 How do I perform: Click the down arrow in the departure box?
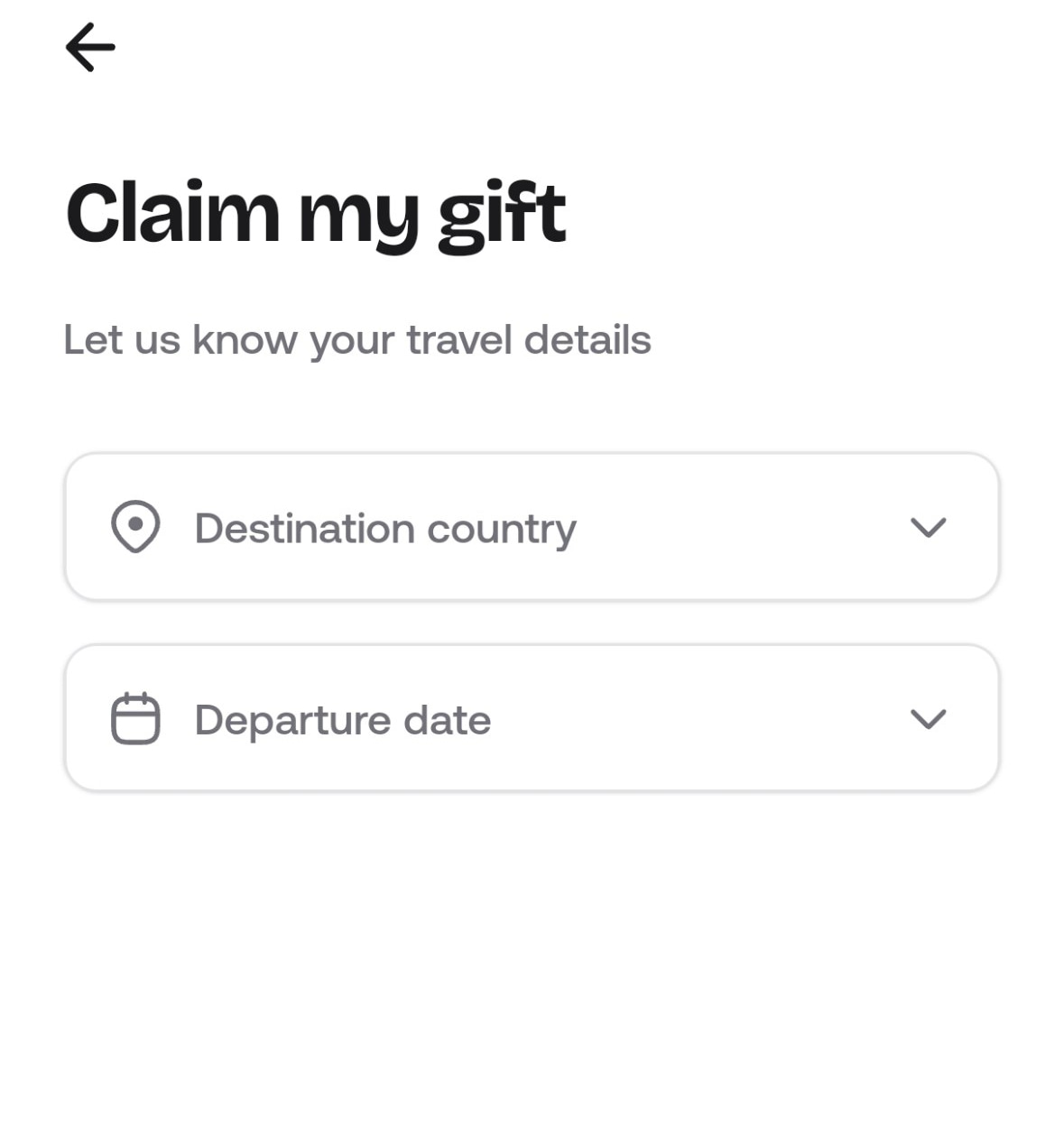pos(928,718)
